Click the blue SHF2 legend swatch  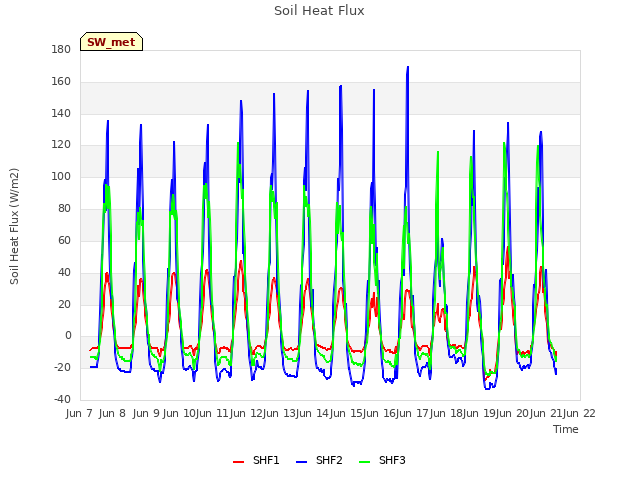click(301, 462)
